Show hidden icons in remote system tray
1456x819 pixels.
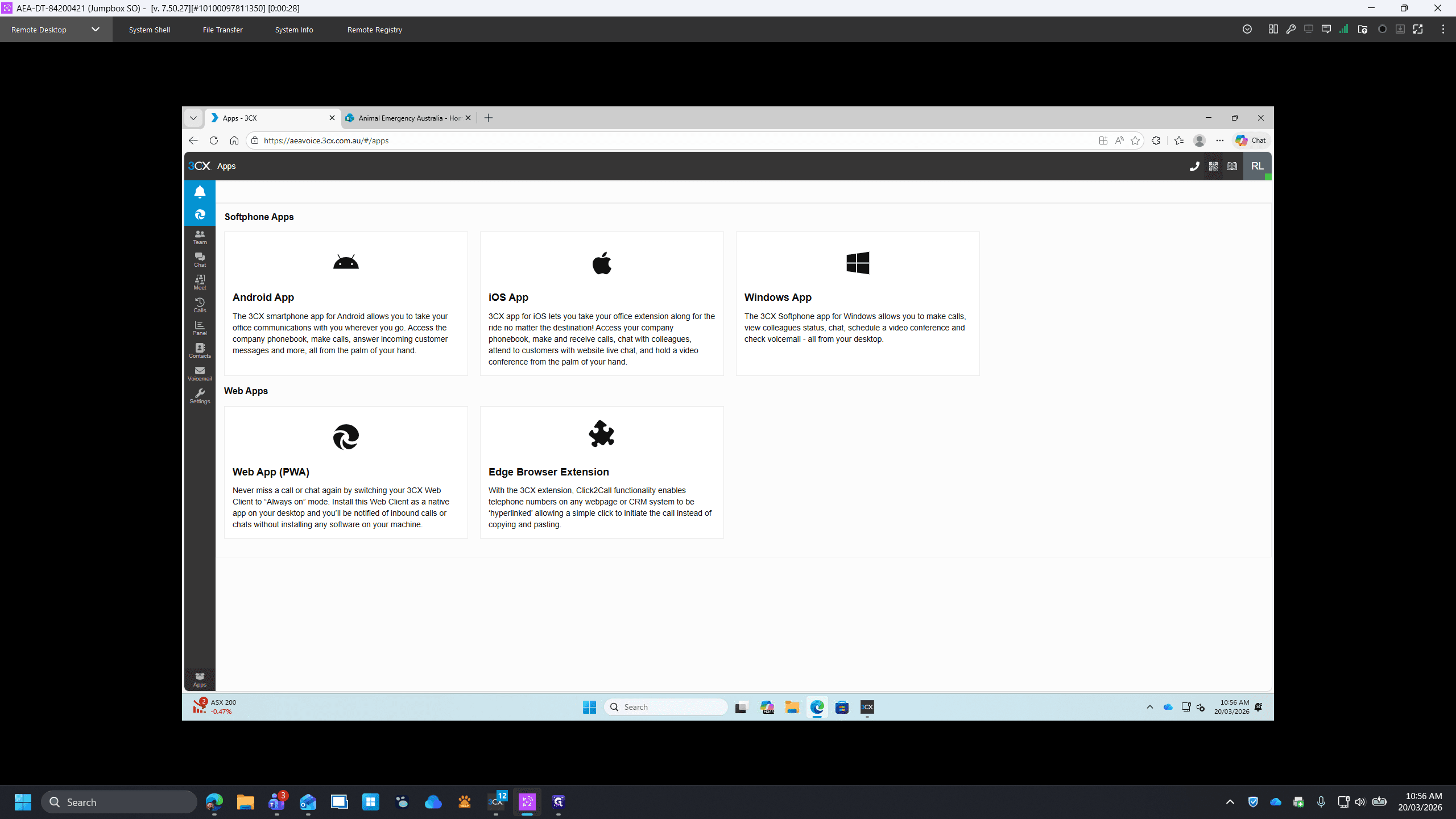click(1150, 707)
